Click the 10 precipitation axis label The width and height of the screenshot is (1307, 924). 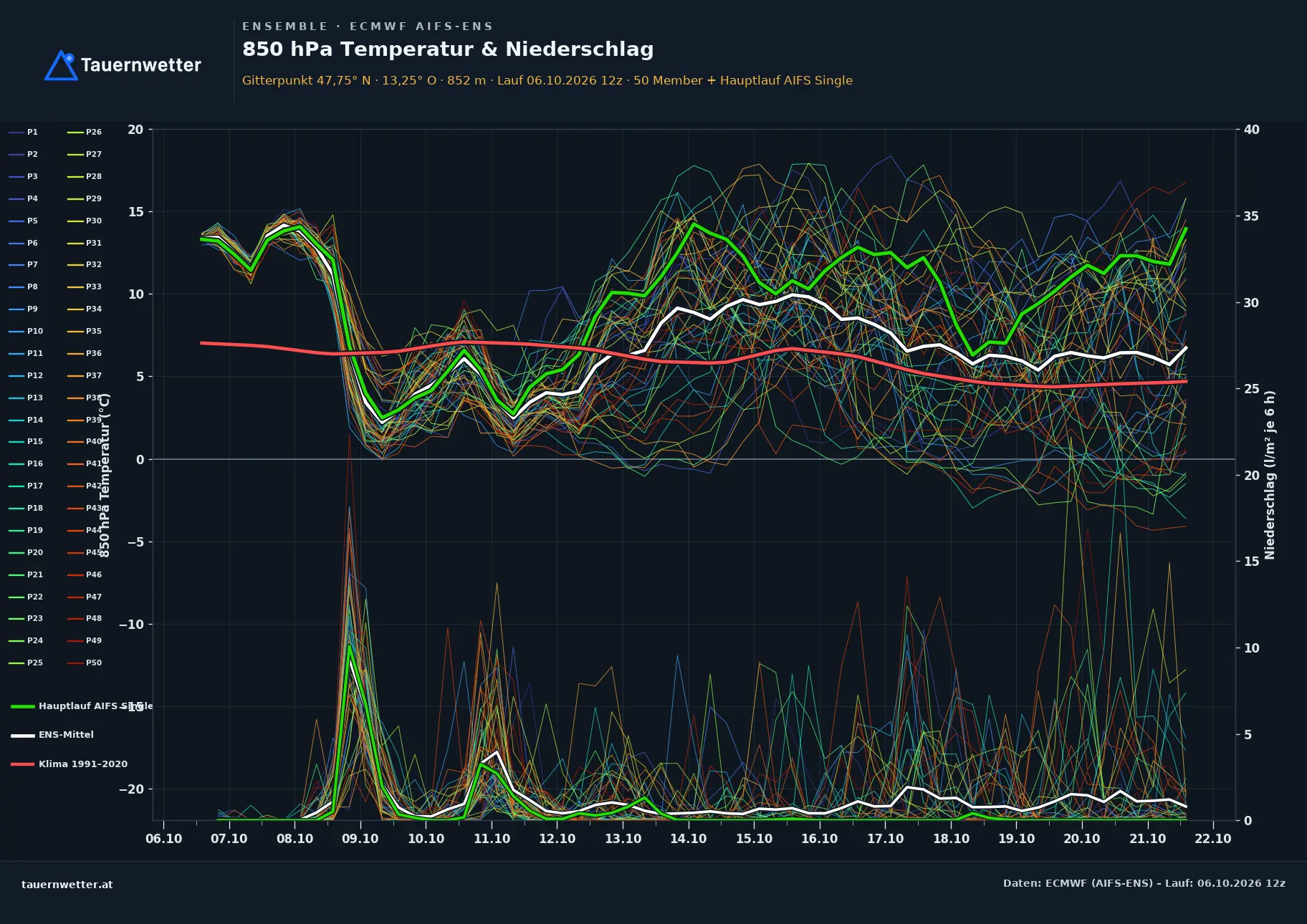click(x=1252, y=648)
